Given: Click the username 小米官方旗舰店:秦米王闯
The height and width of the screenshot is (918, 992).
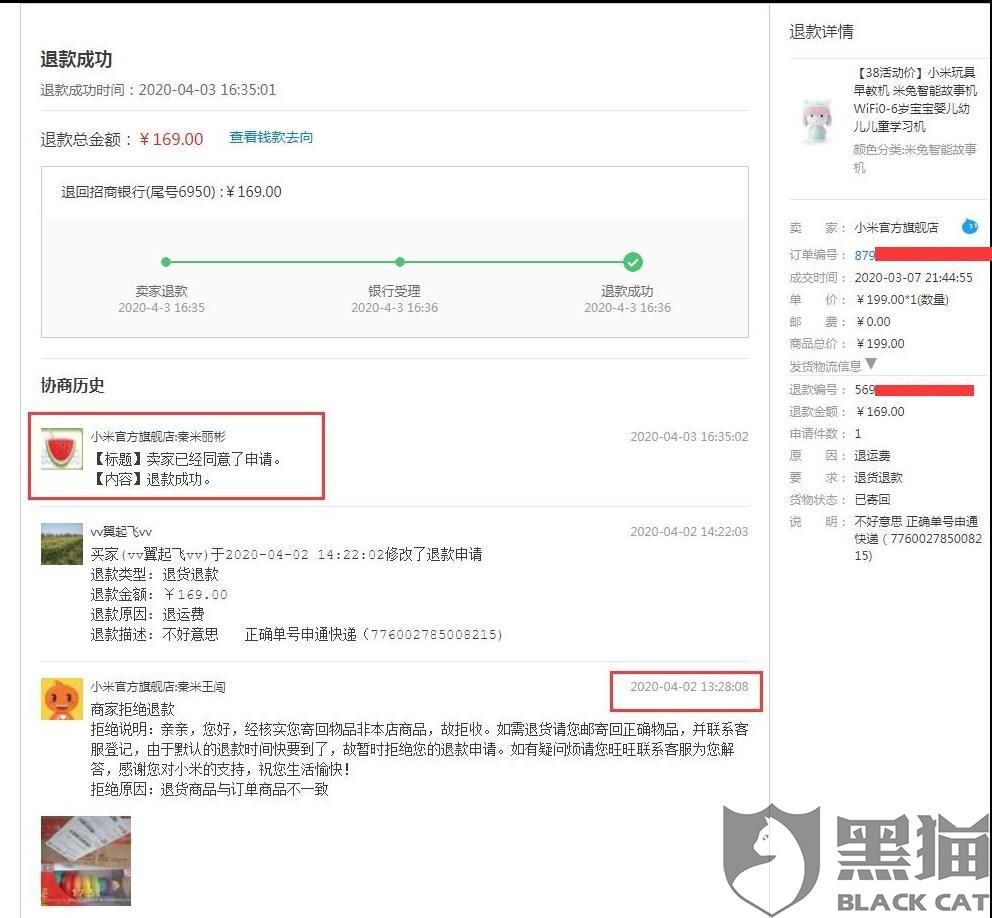Looking at the screenshot, I should coord(158,686).
